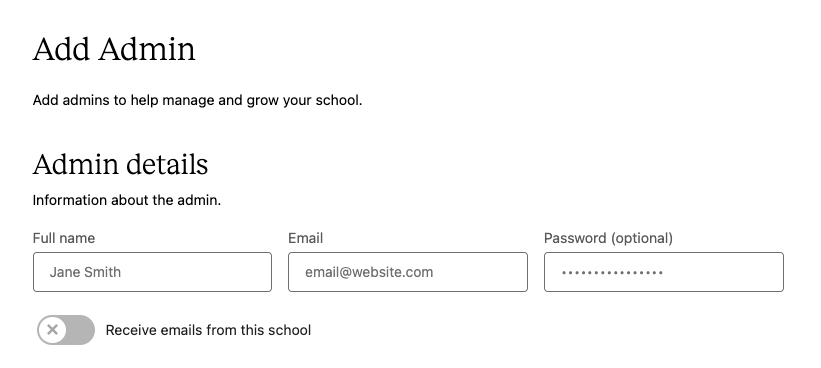Viewport: 821px width, 368px height.
Task: Click the blank area after the Jane Smith placeholder
Action: click(x=196, y=272)
